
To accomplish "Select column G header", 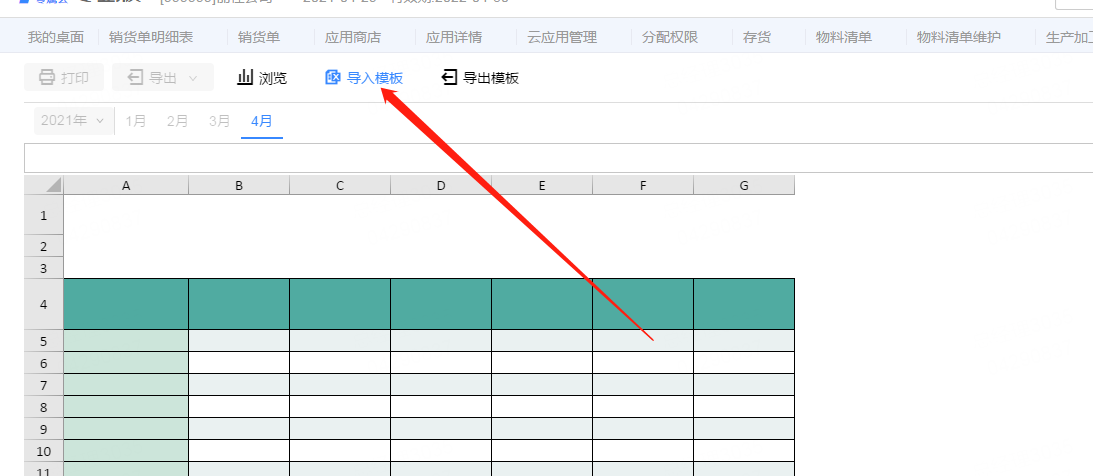I will 744,185.
